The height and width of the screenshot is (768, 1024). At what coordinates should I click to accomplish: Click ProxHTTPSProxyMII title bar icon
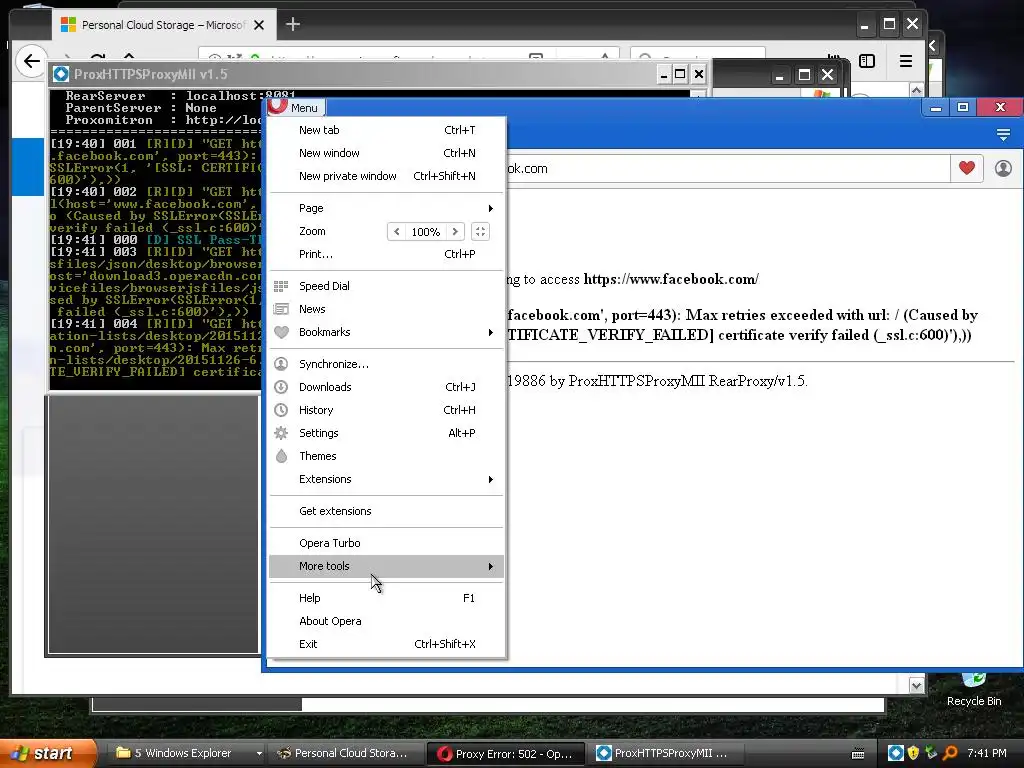click(x=61, y=74)
